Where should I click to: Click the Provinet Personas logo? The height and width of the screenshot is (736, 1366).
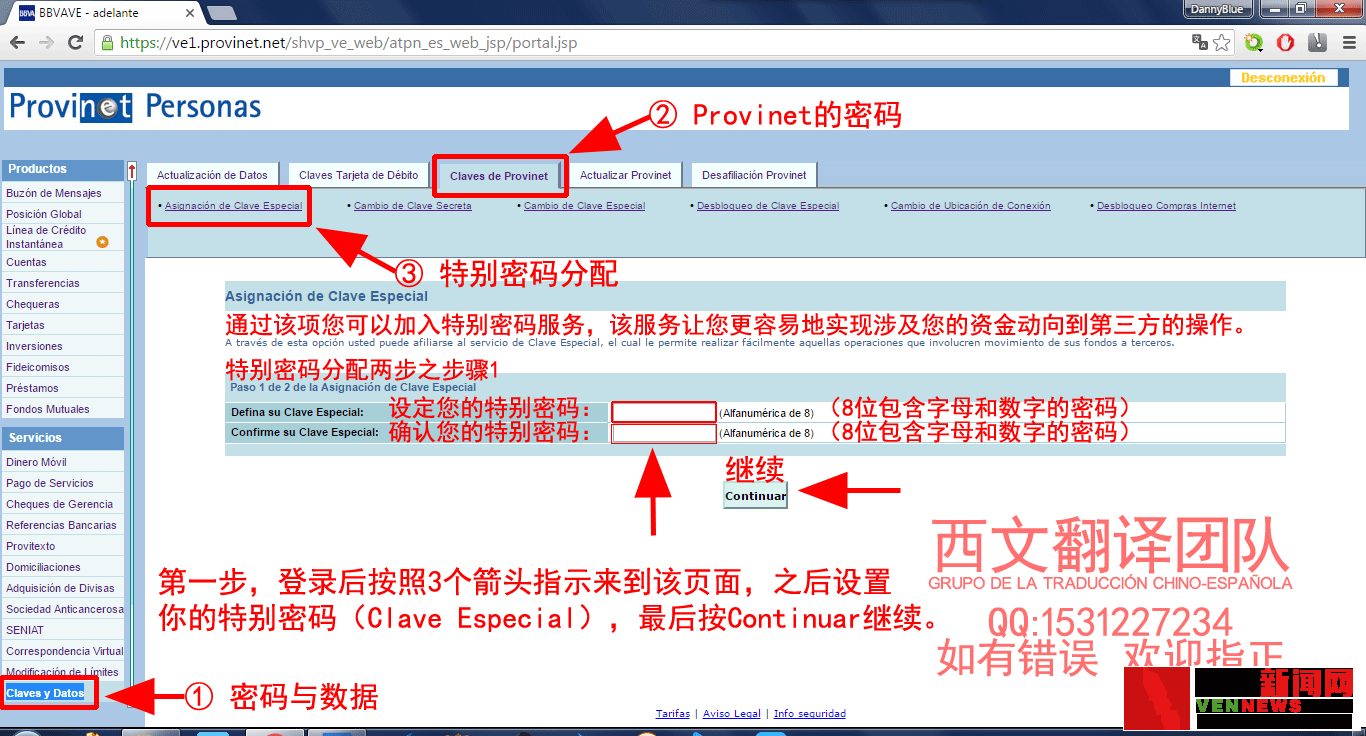pos(135,107)
